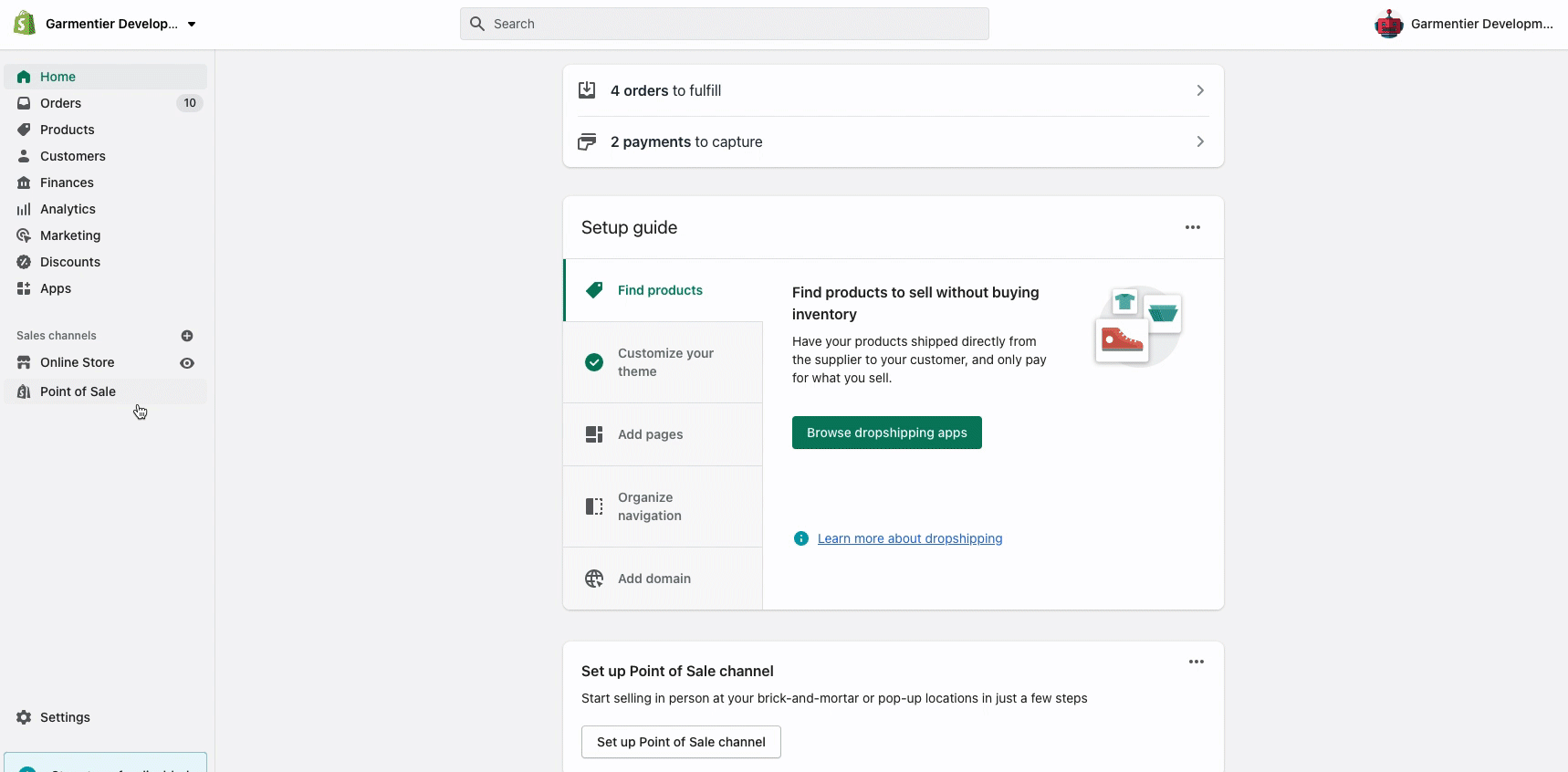Click the info icon beside dropshipping link
1568x772 pixels.
tap(801, 538)
